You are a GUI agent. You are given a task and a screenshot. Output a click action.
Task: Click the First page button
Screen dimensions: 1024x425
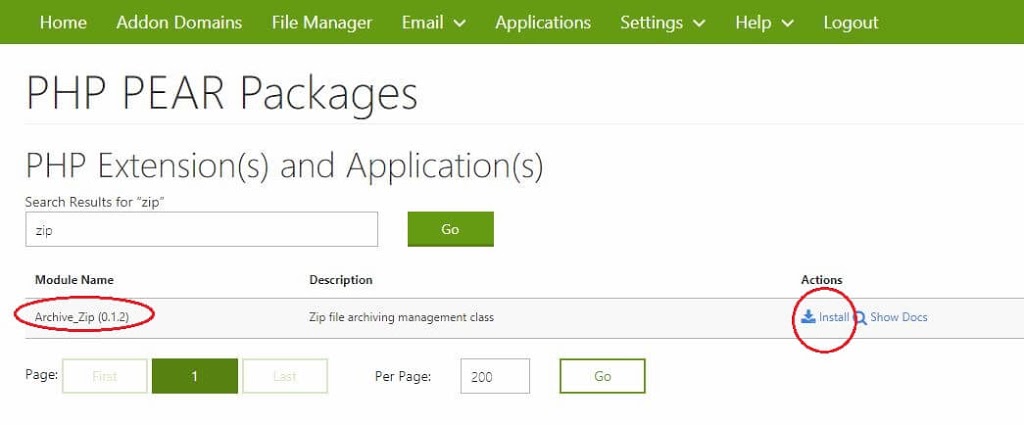tap(105, 376)
